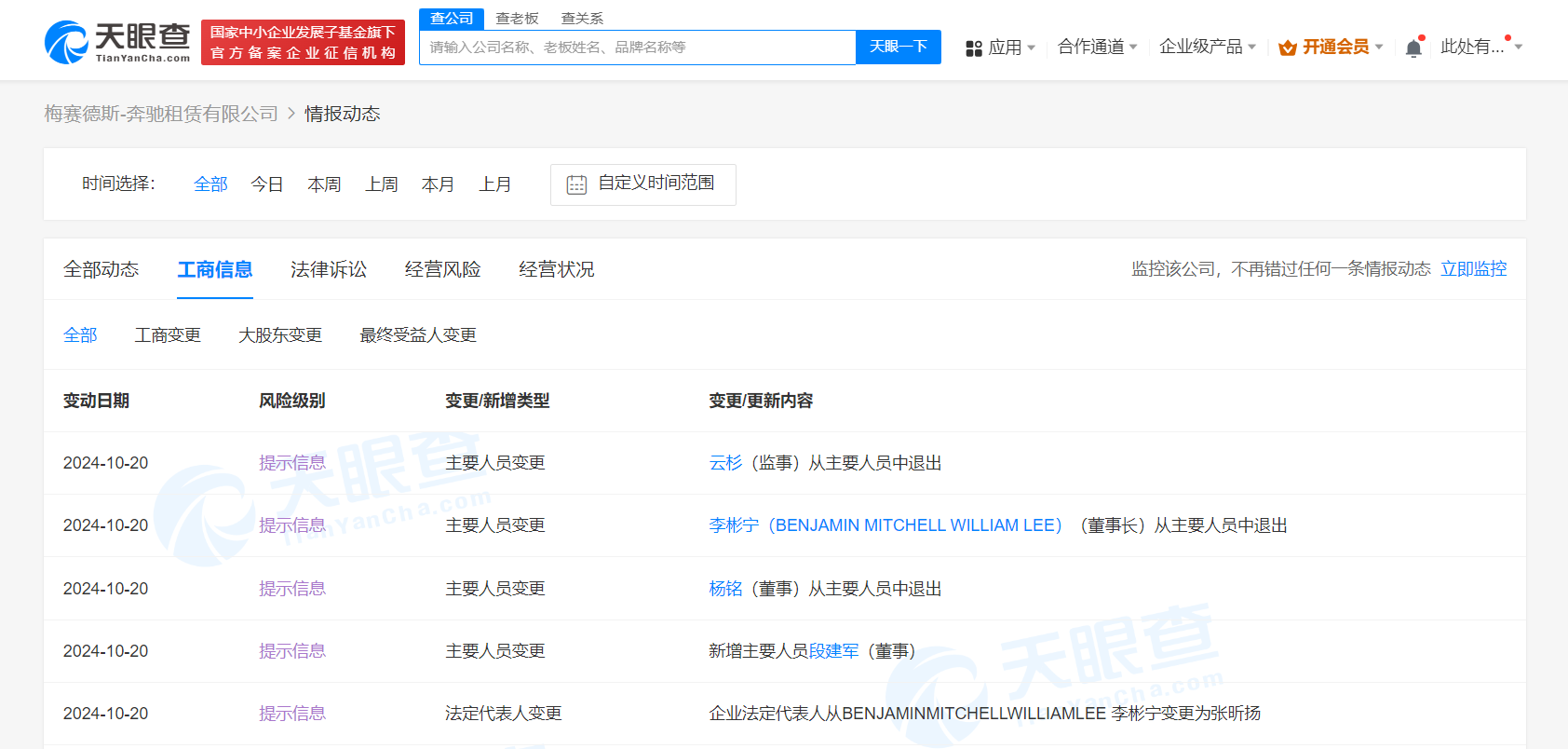Click 法定代表人变更 type cell
Image resolution: width=1568 pixels, height=749 pixels.
click(x=504, y=714)
